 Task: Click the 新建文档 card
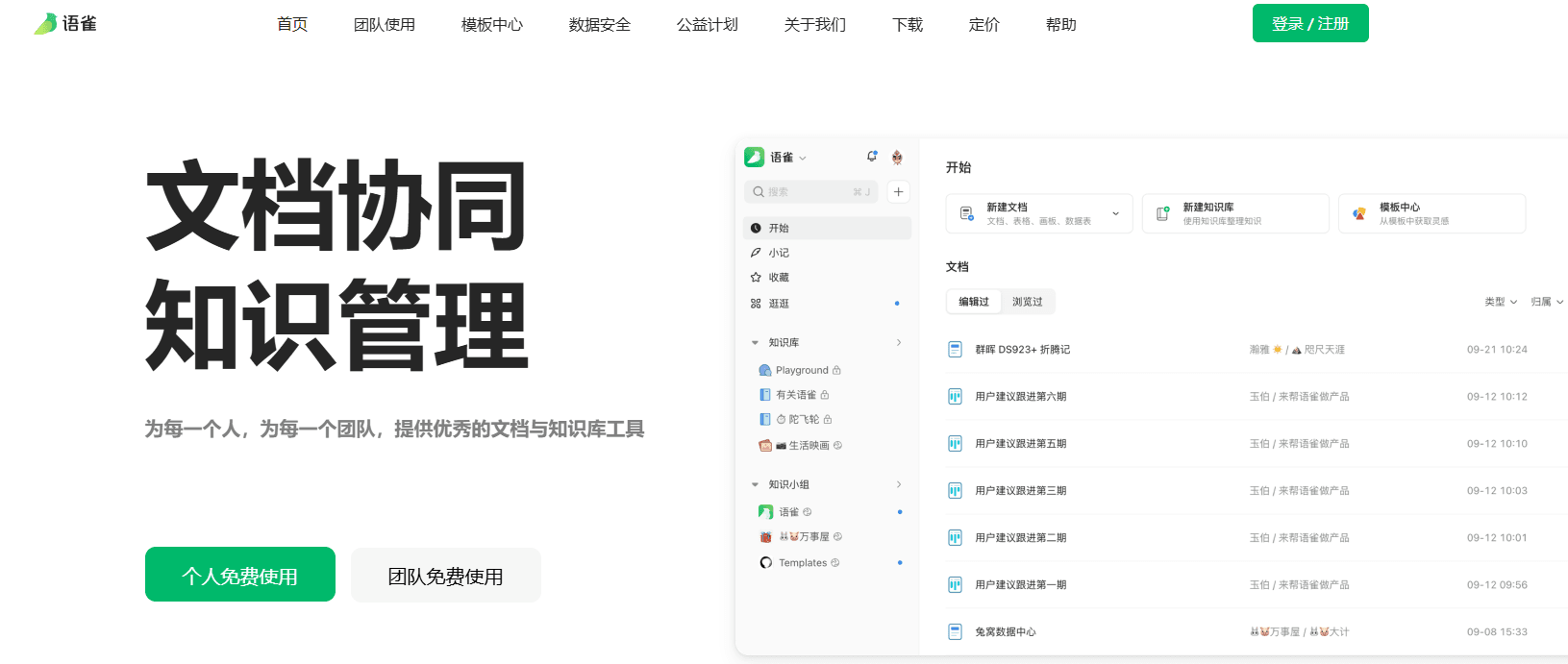coord(1039,213)
